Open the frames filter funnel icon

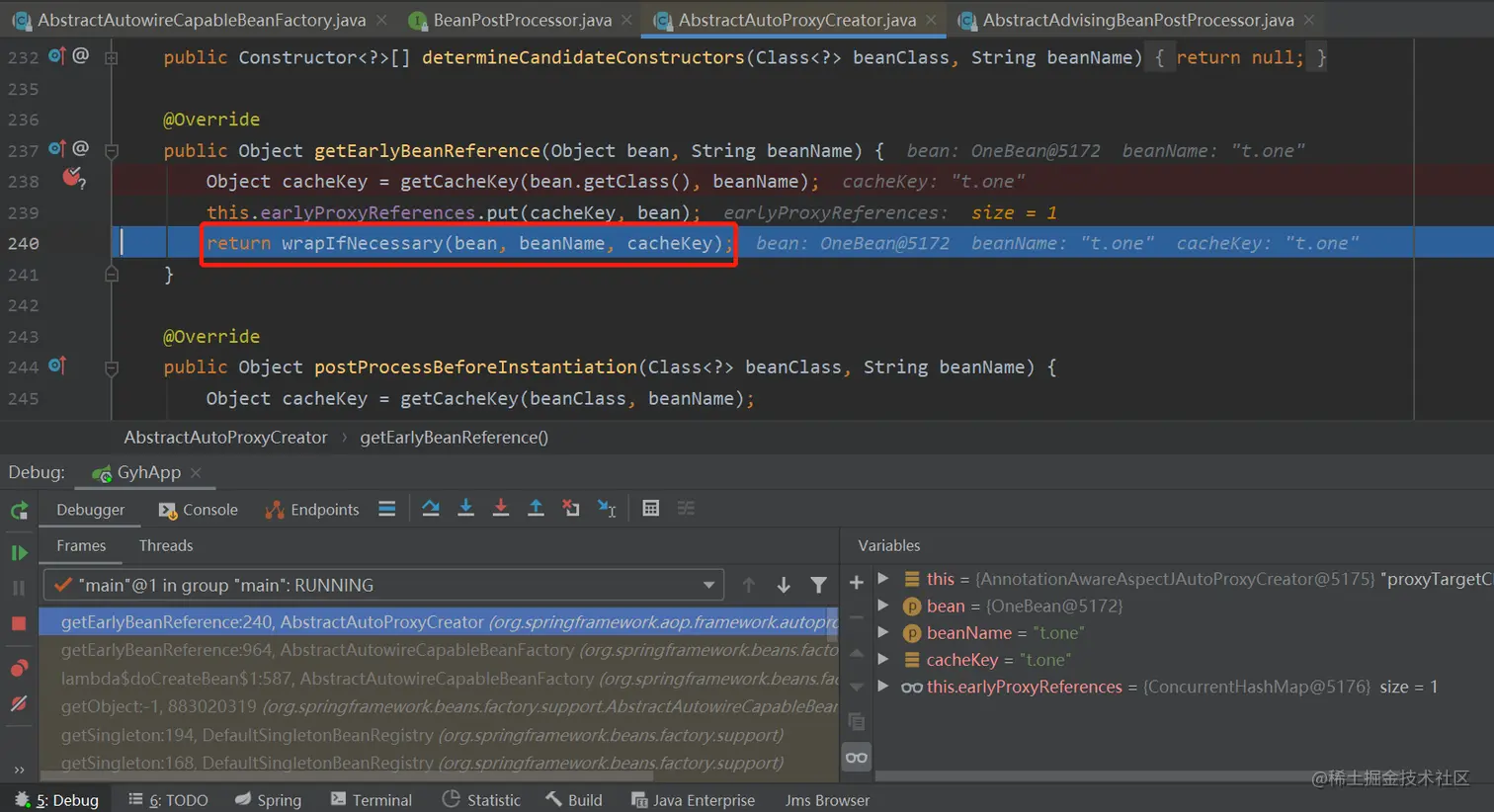(x=818, y=585)
